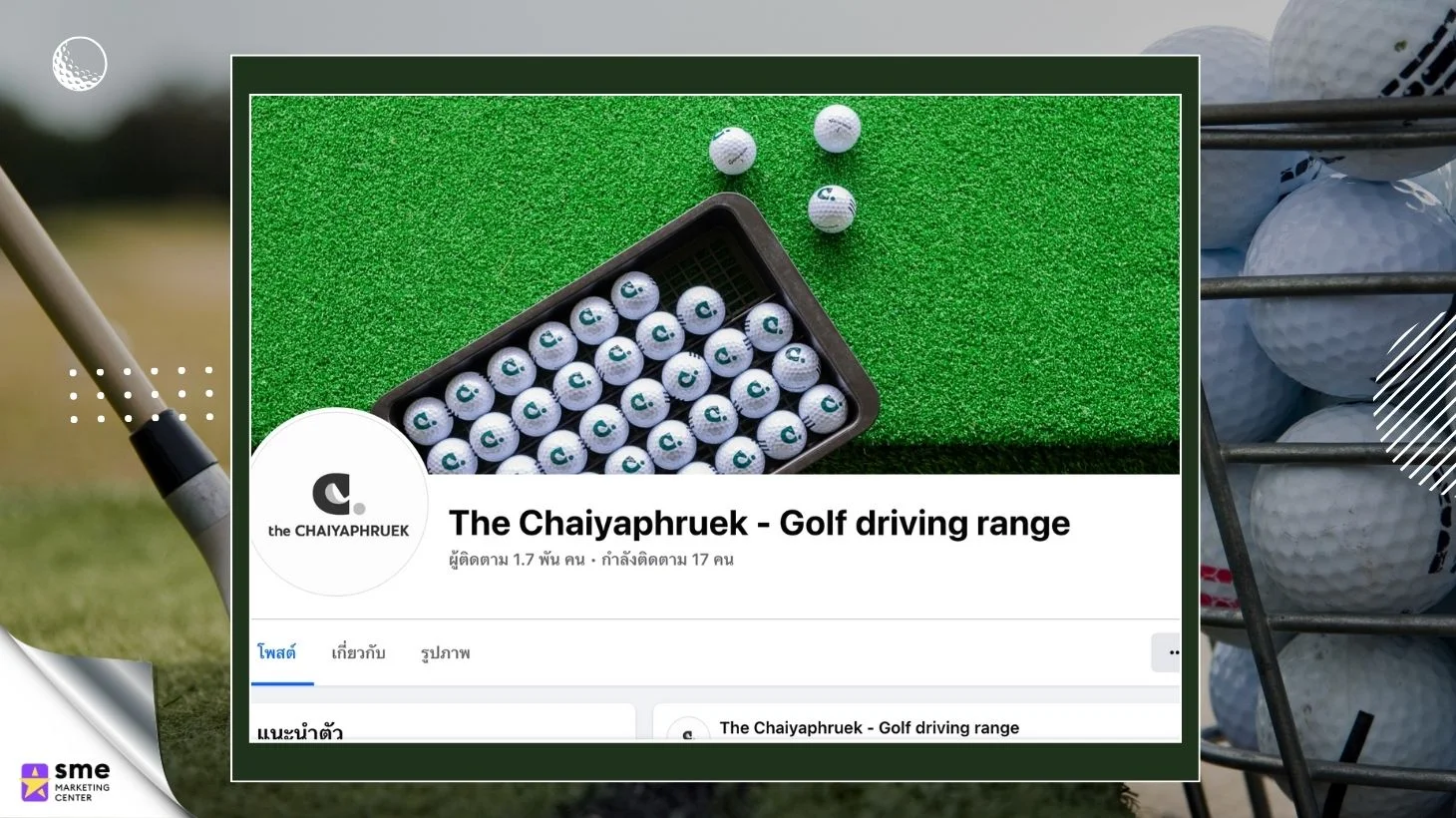
Task: Click the post author name link
Action: [x=870, y=727]
